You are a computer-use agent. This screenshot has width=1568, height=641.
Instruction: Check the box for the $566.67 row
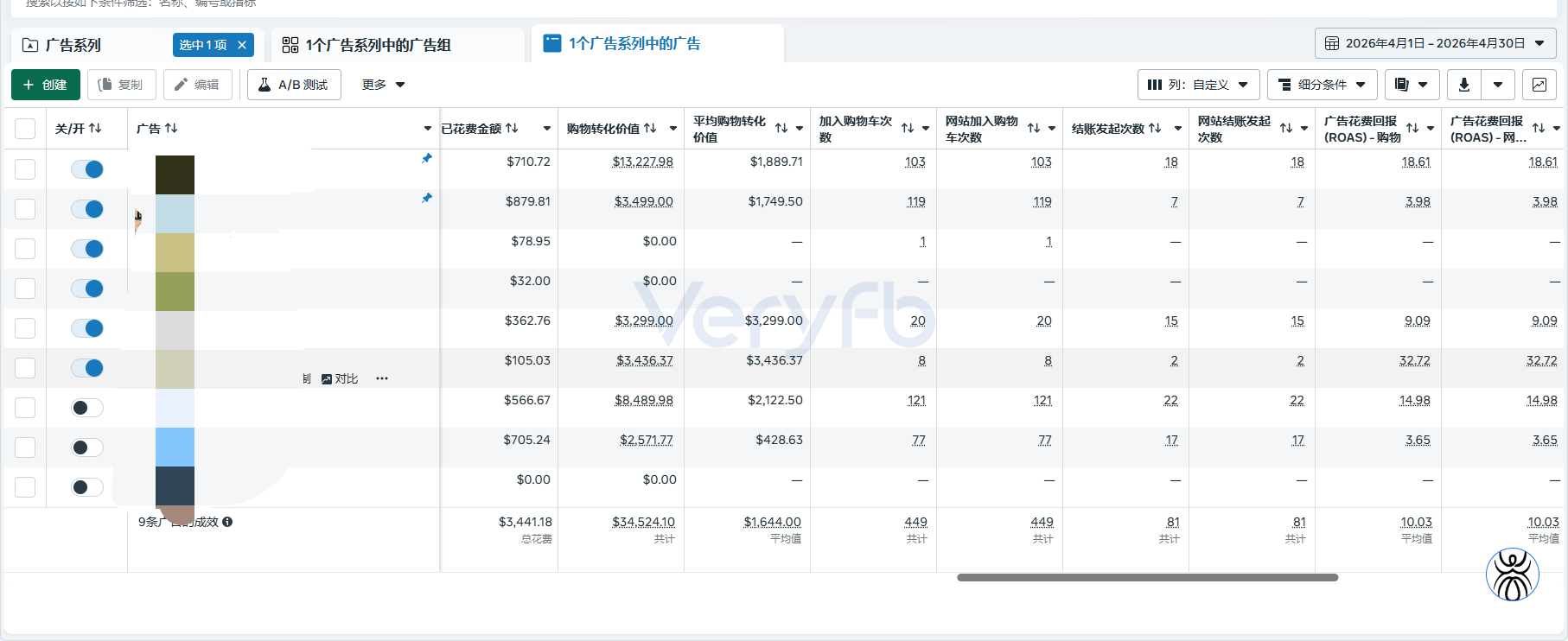[25, 408]
